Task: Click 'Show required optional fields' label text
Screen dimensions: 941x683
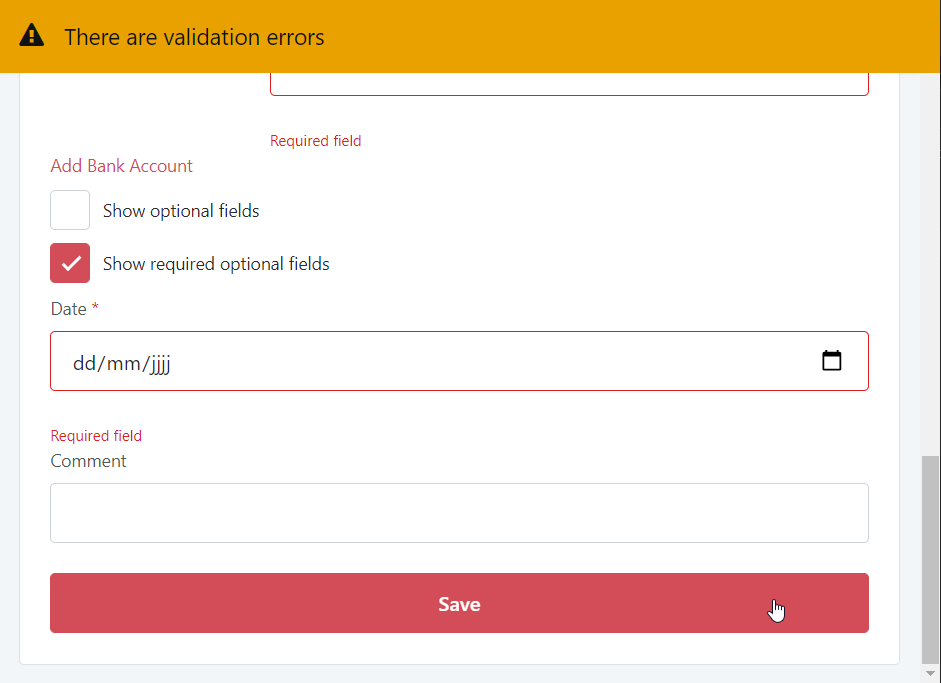Action: pos(216,263)
